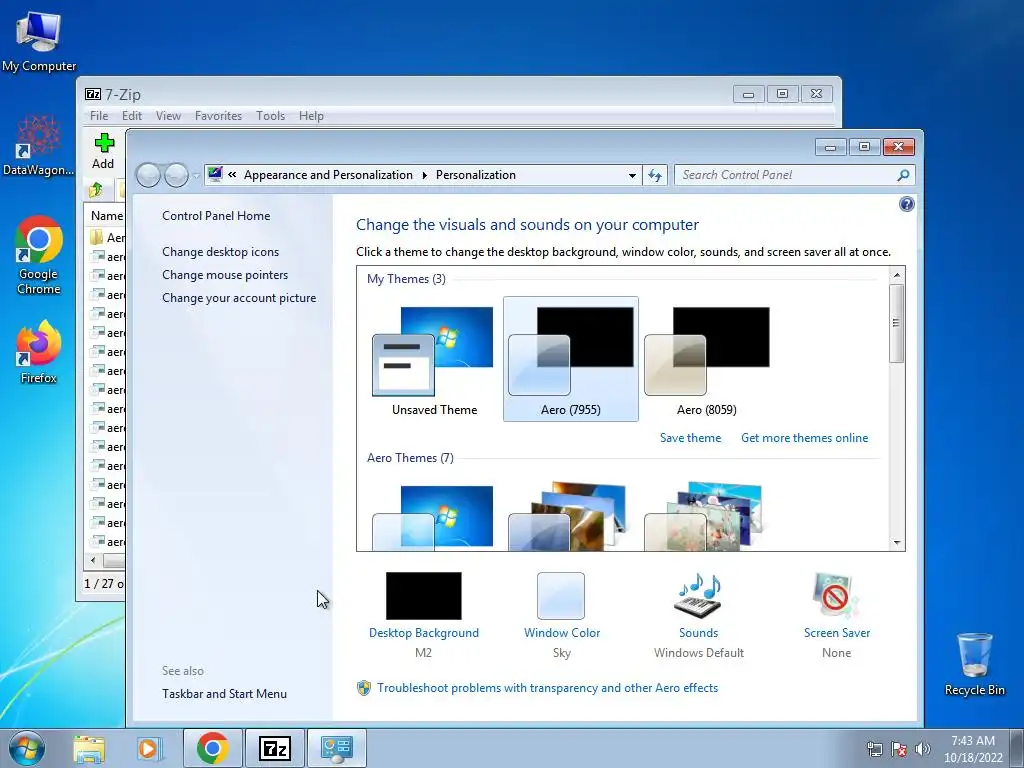This screenshot has height=768, width=1024.
Task: Open the Sounds keyboard icon
Action: point(698,596)
